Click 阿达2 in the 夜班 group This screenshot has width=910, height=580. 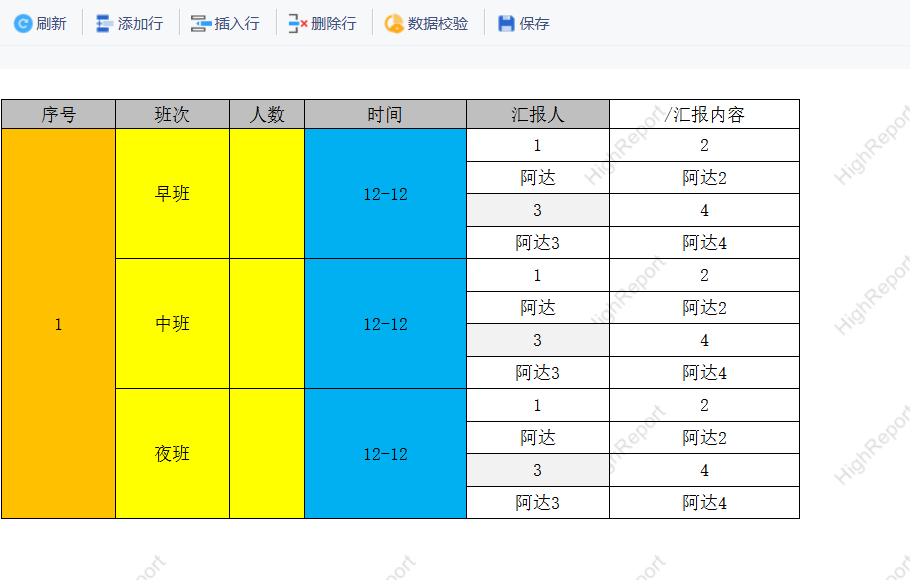[x=705, y=438]
